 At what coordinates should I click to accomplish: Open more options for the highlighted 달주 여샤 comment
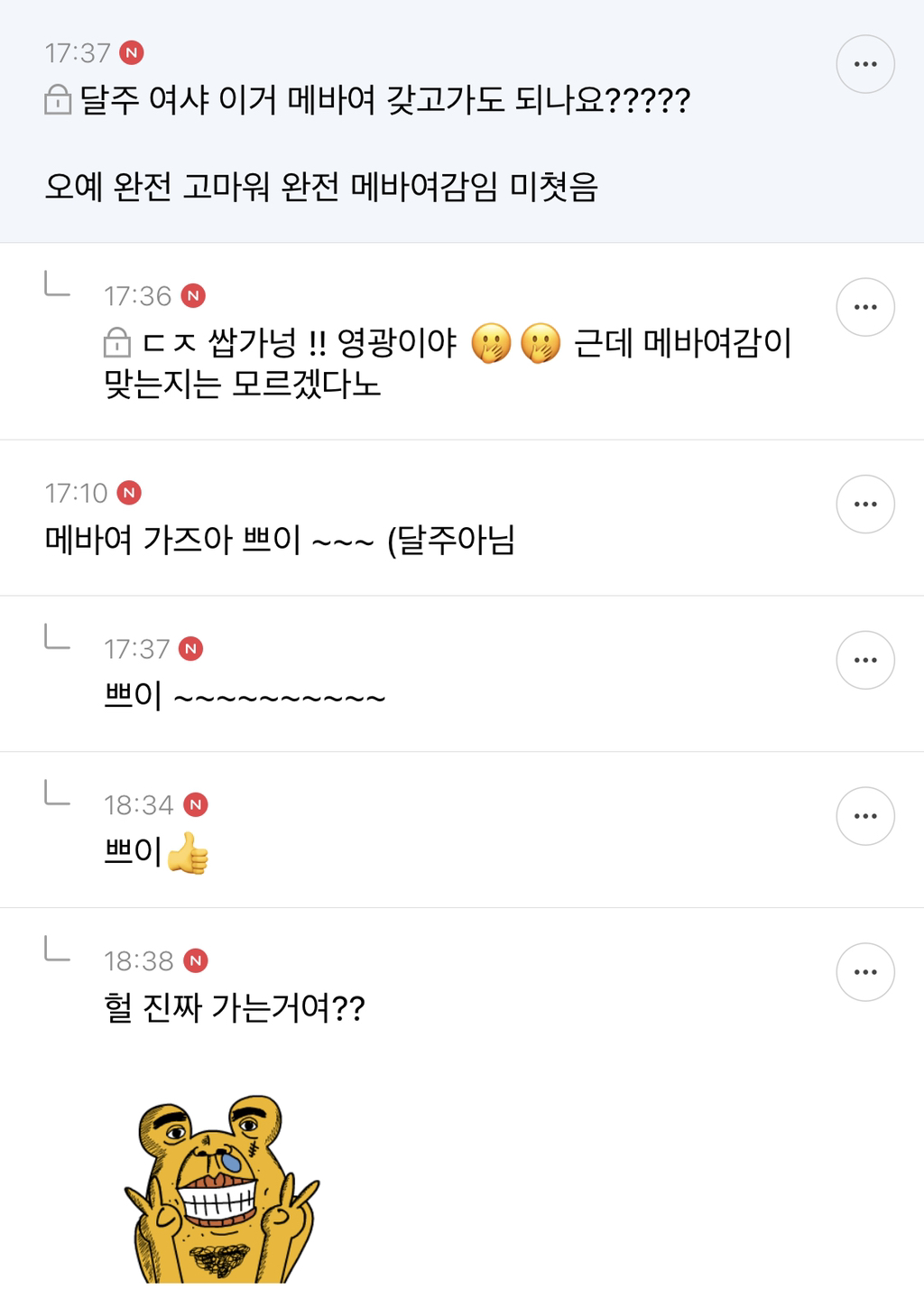864,64
